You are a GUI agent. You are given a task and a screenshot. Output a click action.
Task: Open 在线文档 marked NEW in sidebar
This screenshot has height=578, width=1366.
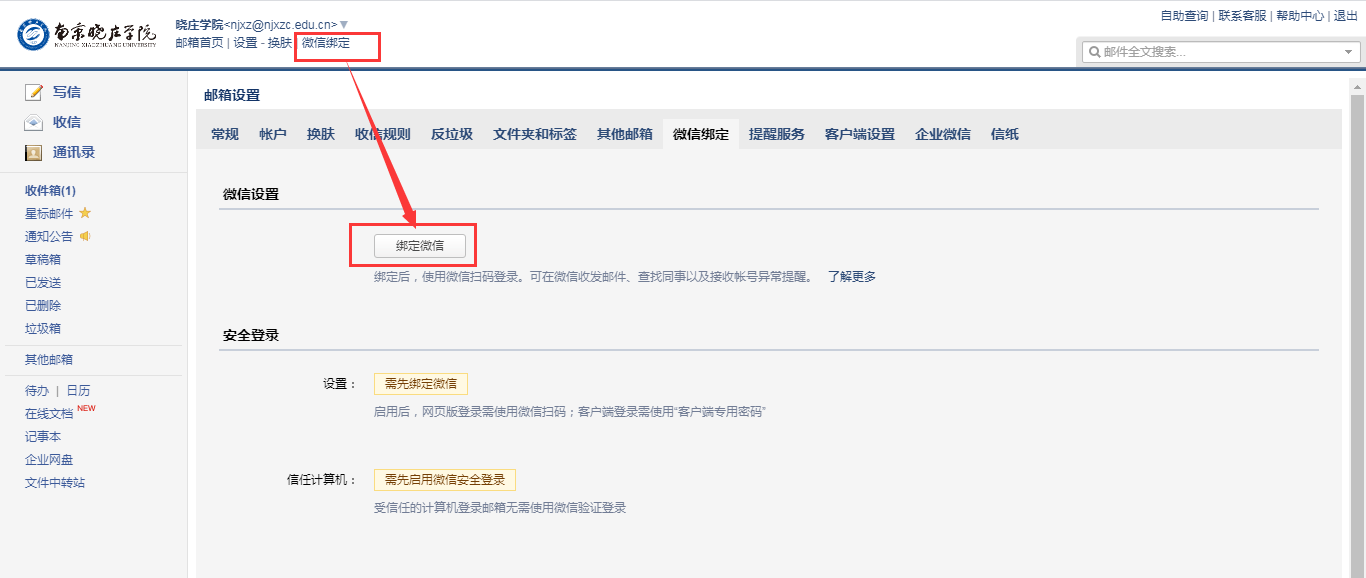coord(49,413)
